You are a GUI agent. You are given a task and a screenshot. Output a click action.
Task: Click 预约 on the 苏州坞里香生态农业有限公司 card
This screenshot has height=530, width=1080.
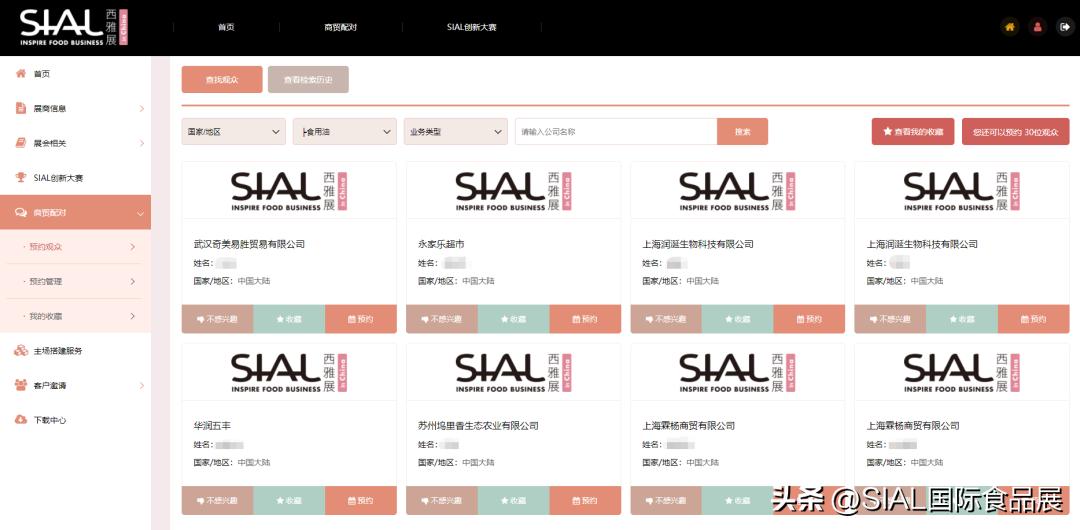(585, 500)
